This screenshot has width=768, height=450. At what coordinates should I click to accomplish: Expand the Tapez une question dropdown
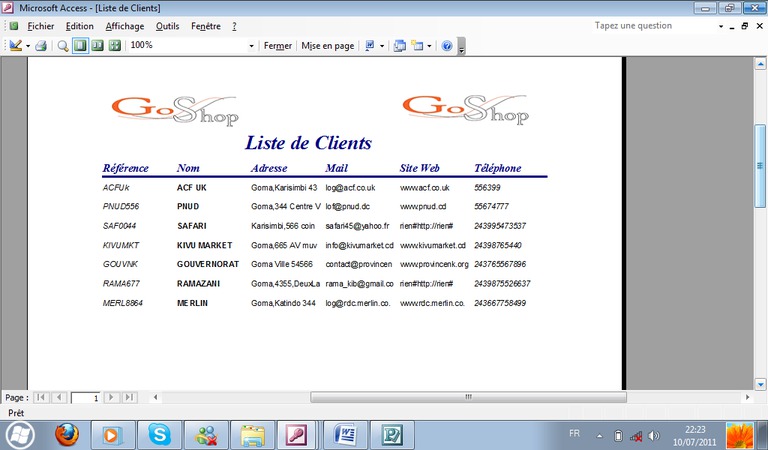tap(721, 26)
